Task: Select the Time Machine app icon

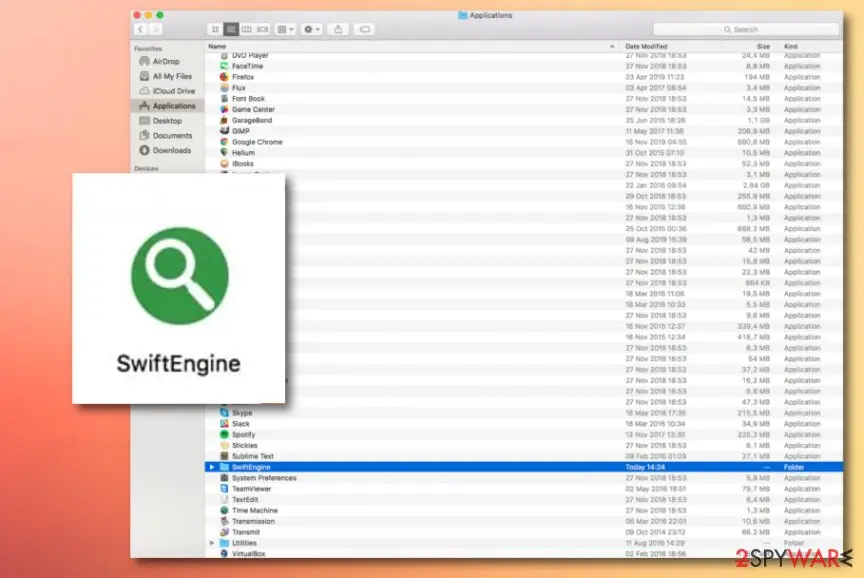Action: (224, 511)
